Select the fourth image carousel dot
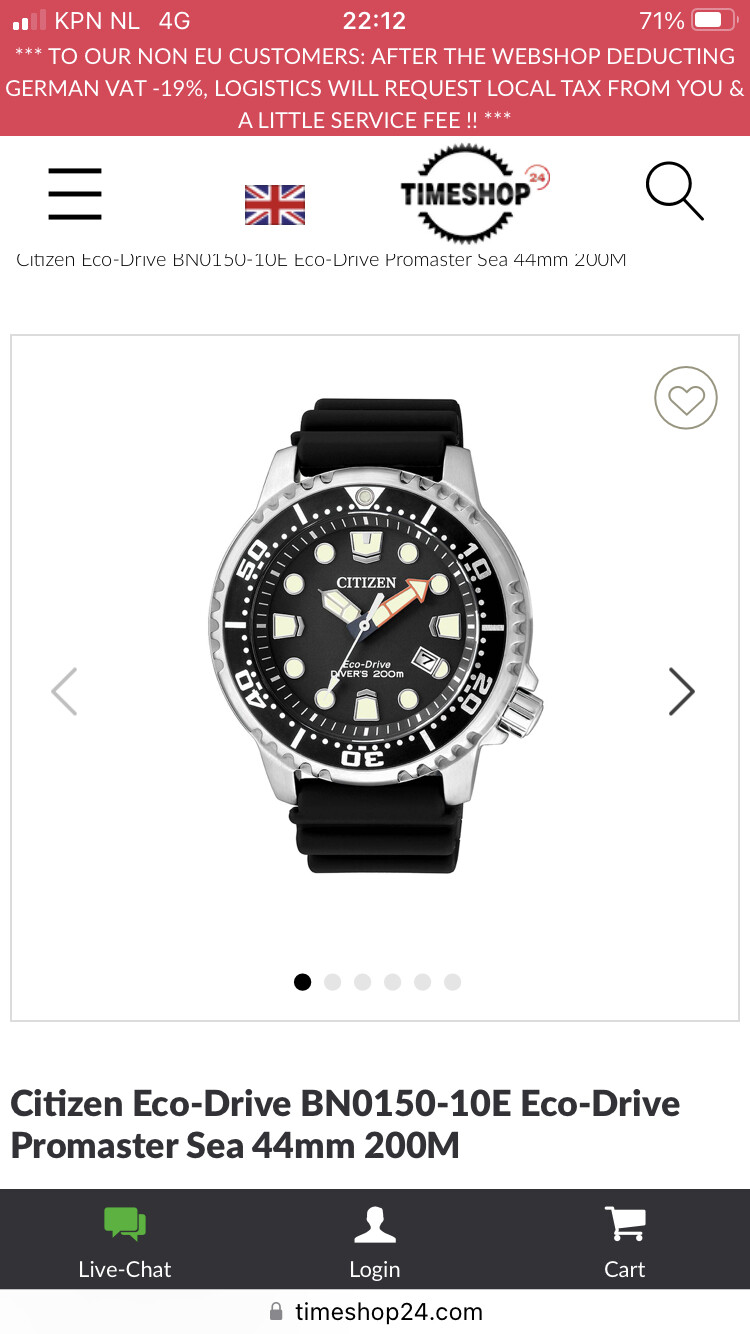This screenshot has height=1334, width=750. pos(393,982)
